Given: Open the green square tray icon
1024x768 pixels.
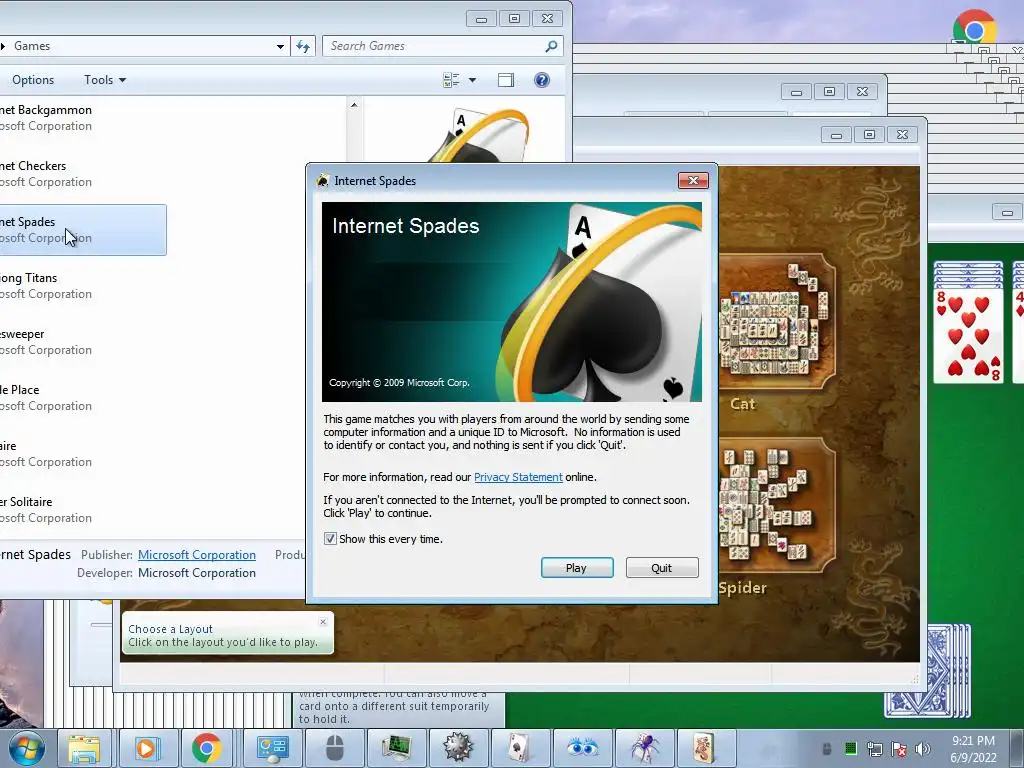Looking at the screenshot, I should [851, 748].
